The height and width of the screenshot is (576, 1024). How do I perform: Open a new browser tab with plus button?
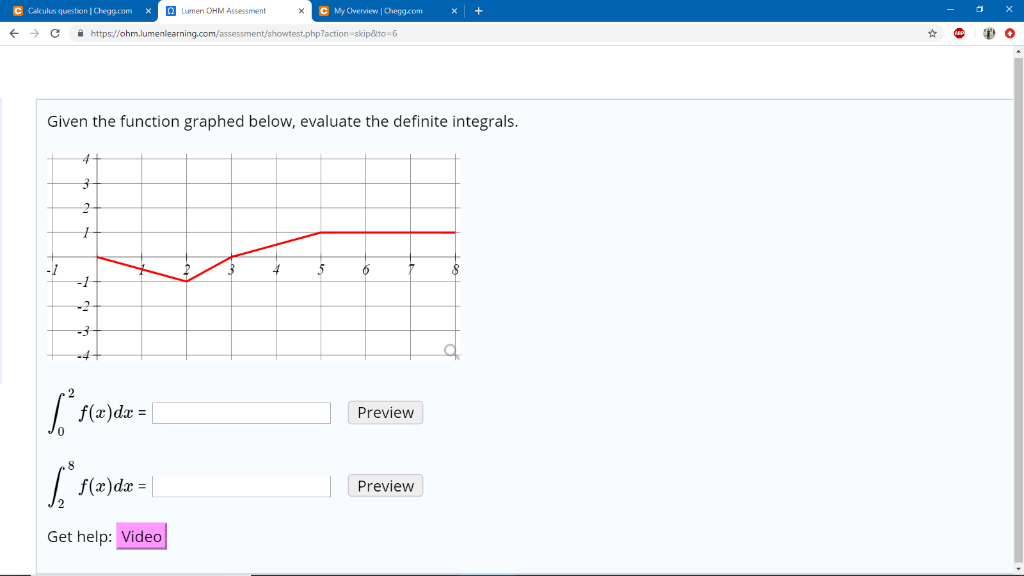(479, 12)
